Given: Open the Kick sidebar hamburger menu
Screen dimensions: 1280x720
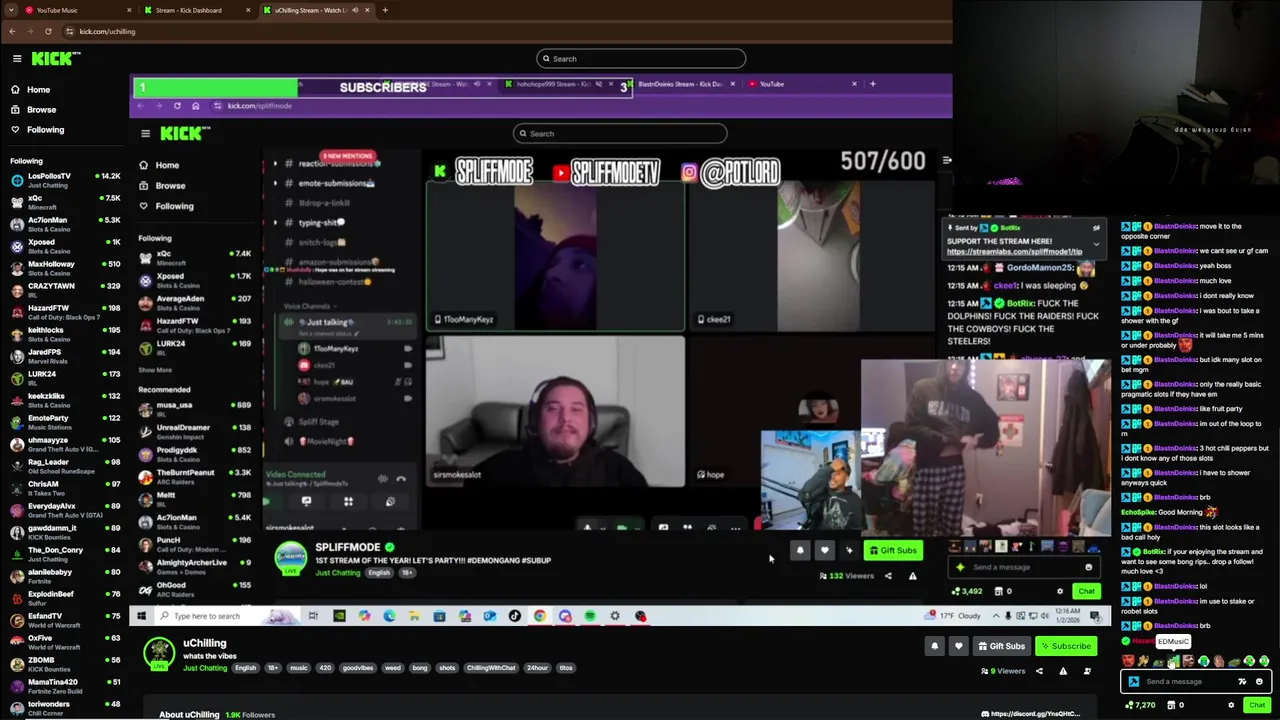Looking at the screenshot, I should pyautogui.click(x=17, y=59).
